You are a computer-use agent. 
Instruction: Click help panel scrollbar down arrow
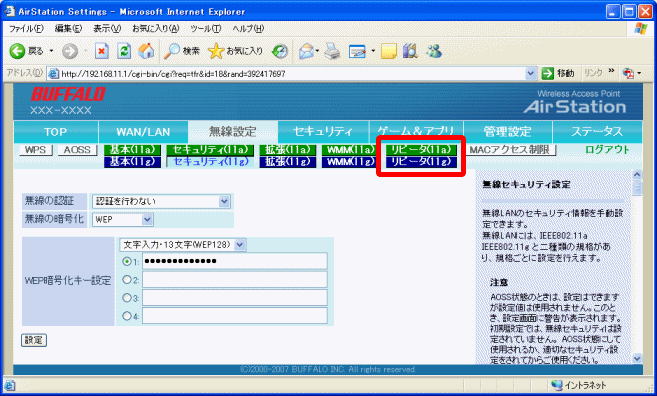point(637,358)
